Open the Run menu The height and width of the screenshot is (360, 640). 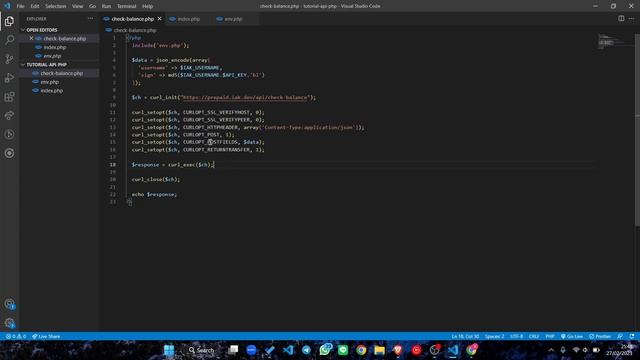tap(106, 6)
